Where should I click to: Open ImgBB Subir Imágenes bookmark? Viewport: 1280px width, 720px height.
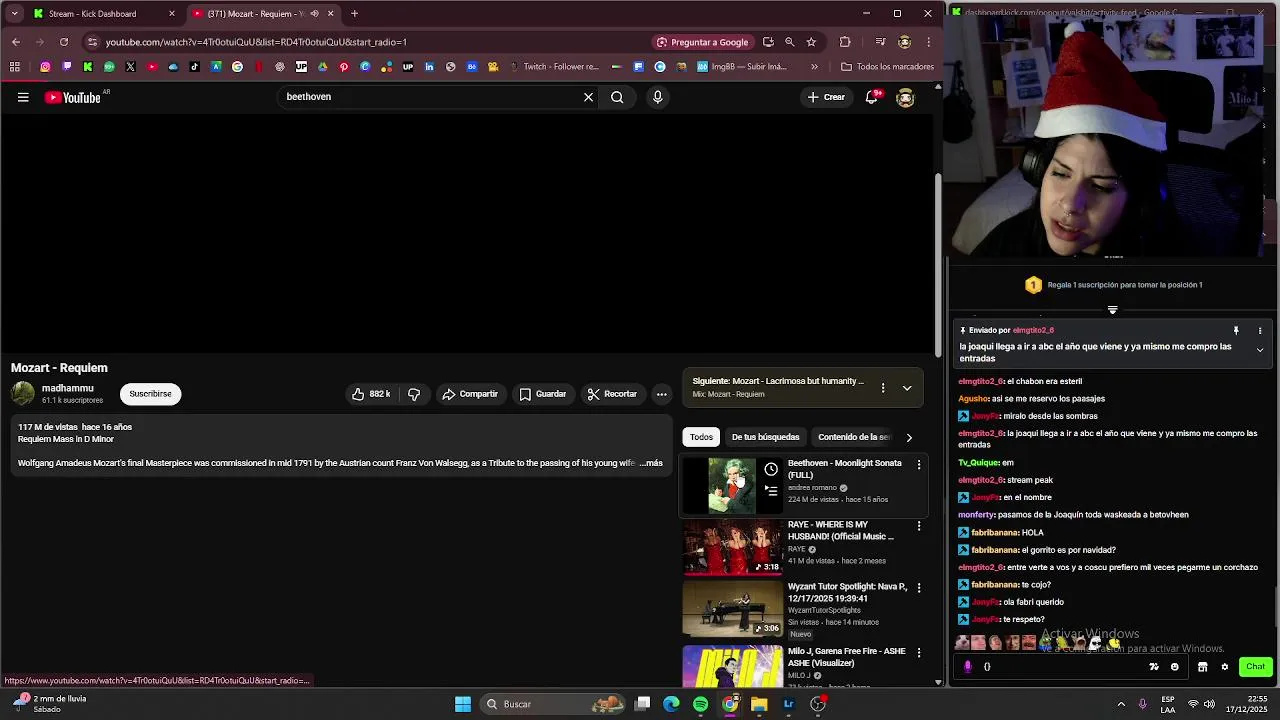coord(742,67)
